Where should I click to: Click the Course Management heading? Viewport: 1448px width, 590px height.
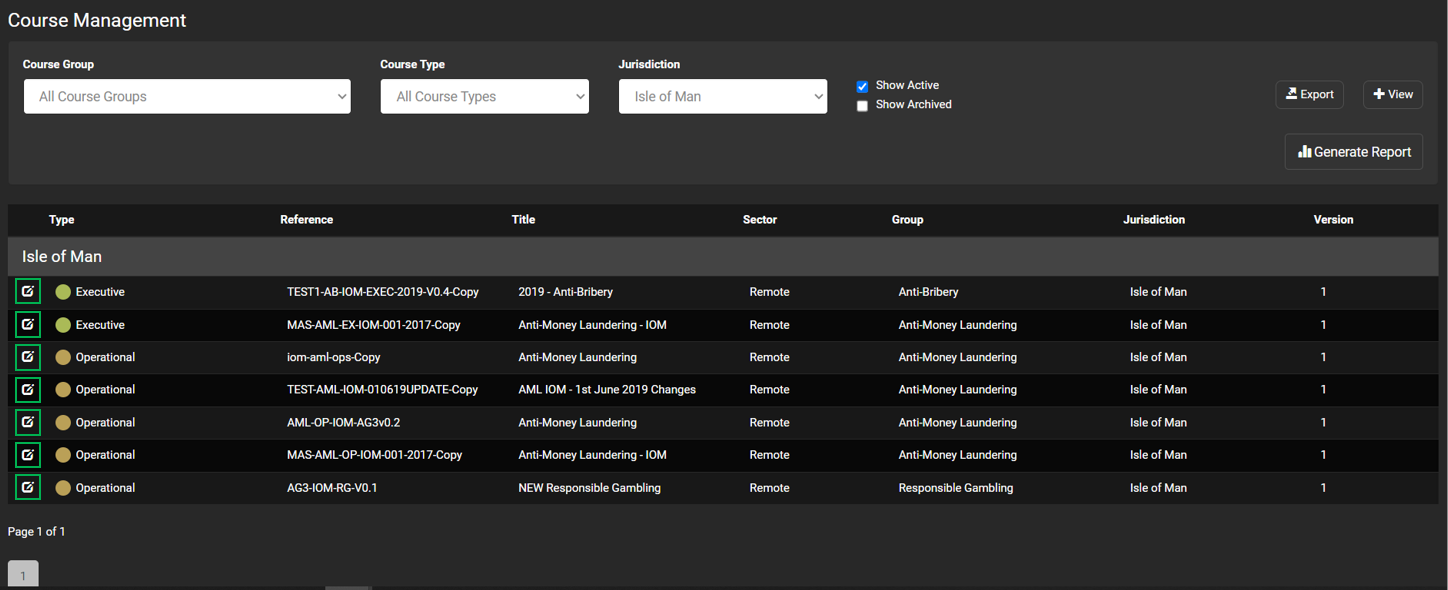97,20
